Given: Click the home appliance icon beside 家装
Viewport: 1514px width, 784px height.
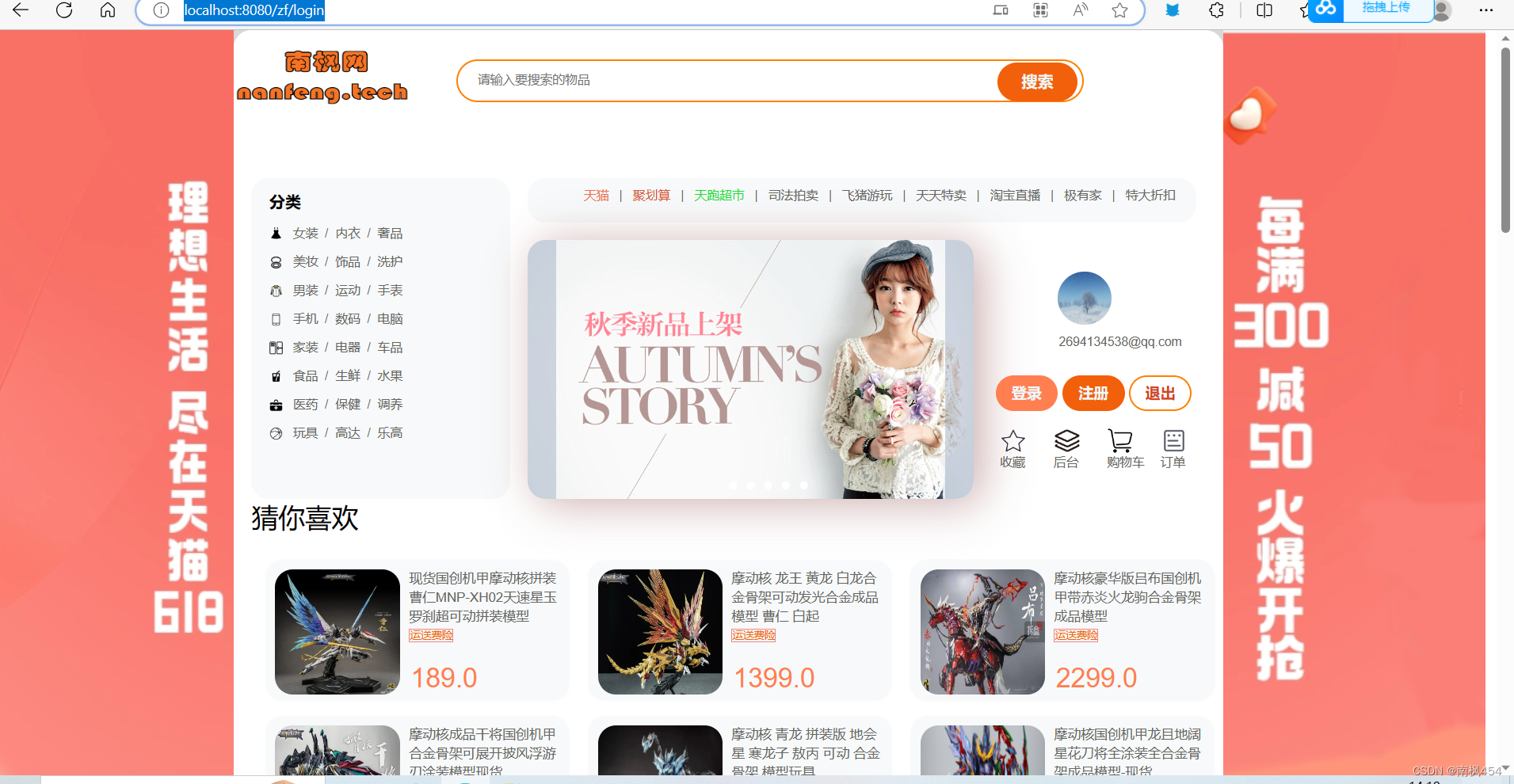Looking at the screenshot, I should (276, 348).
